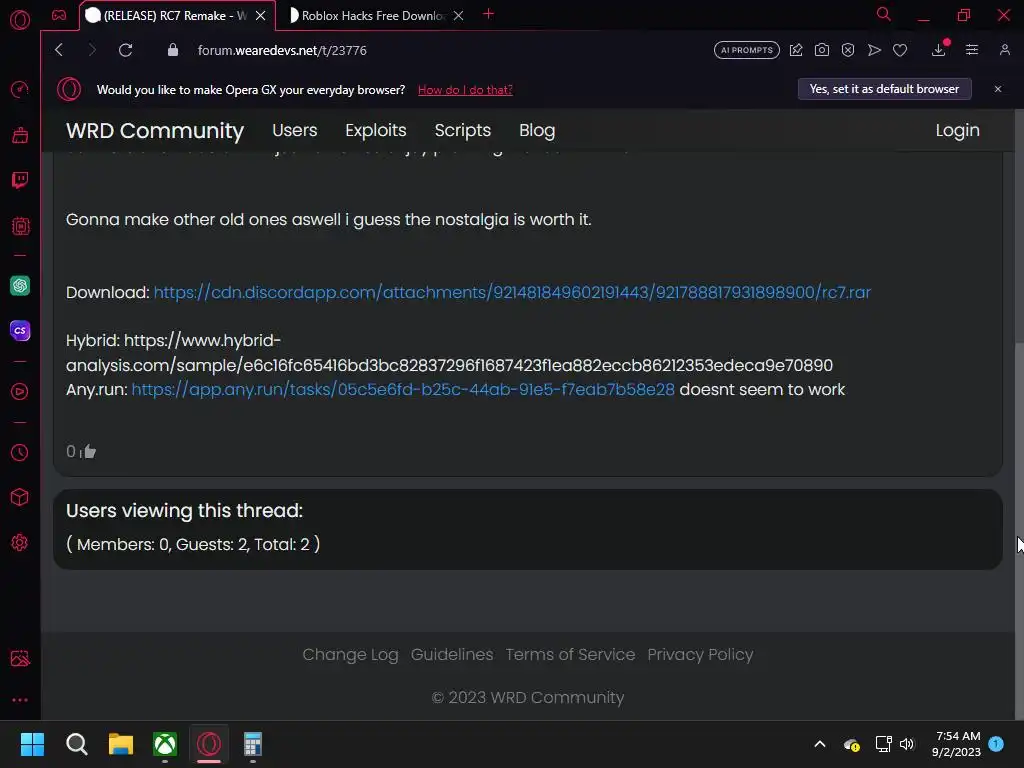Show hidden system tray icons
Image resolution: width=1024 pixels, height=768 pixels.
pyautogui.click(x=820, y=744)
